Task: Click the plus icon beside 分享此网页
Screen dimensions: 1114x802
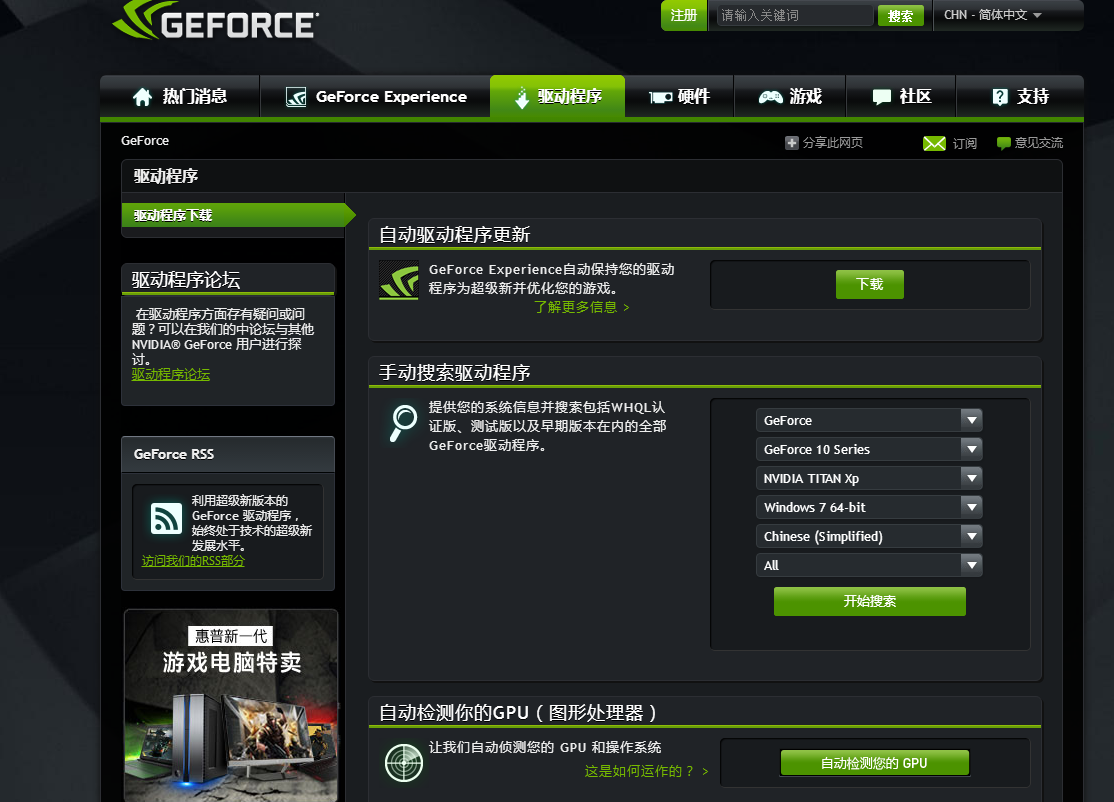Action: click(791, 143)
